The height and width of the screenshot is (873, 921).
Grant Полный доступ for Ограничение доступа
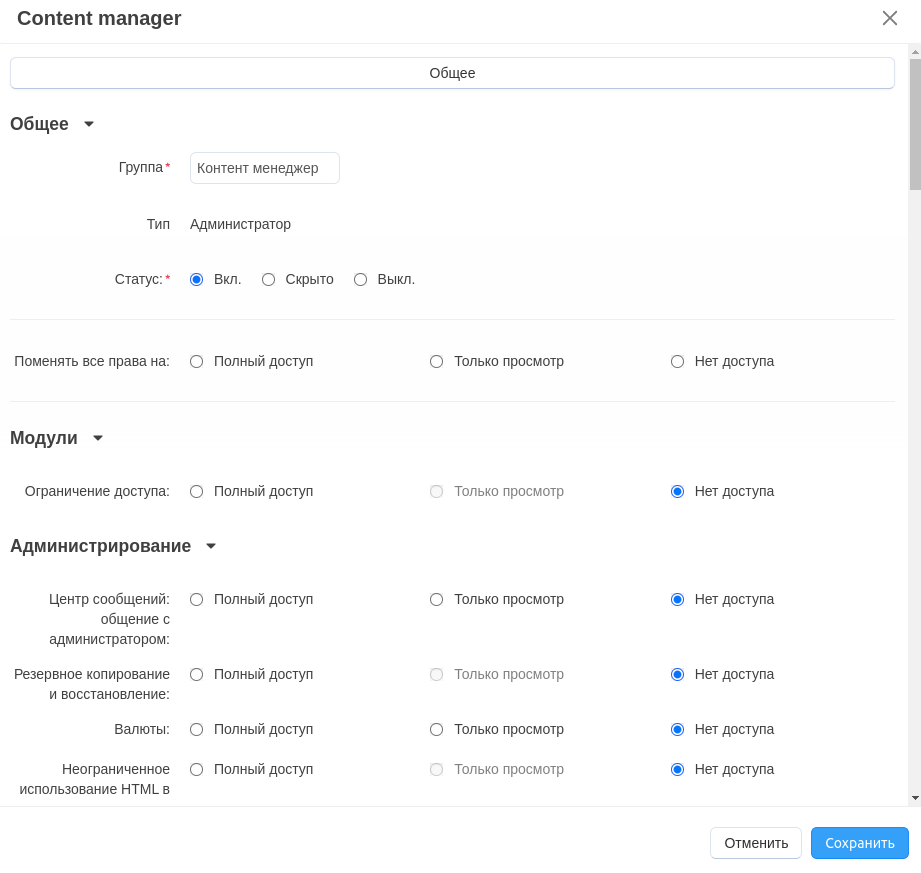[197, 492]
